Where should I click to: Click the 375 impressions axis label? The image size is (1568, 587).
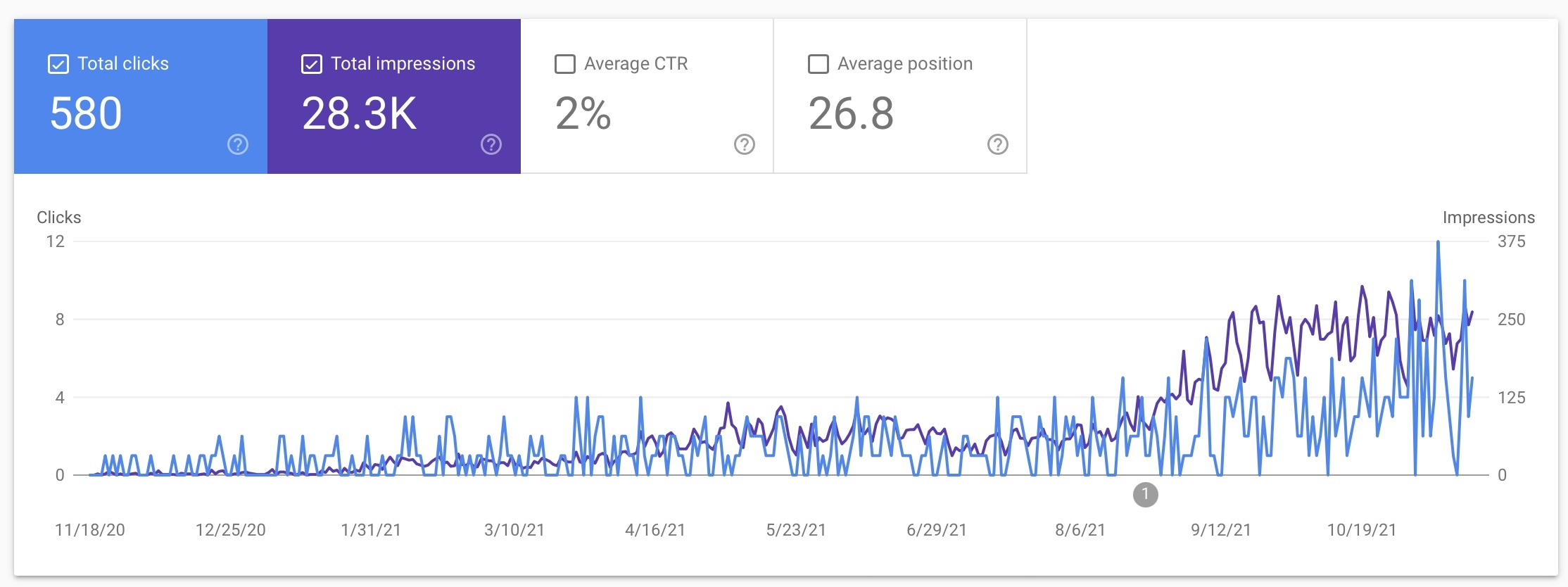point(1511,241)
